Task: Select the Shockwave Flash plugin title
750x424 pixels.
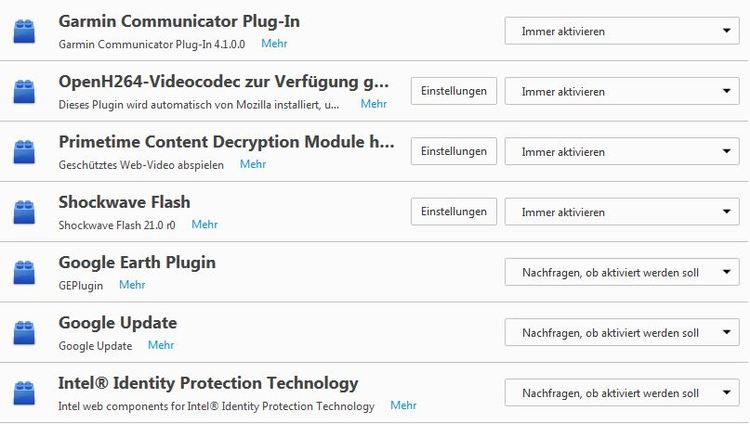Action: point(124,202)
